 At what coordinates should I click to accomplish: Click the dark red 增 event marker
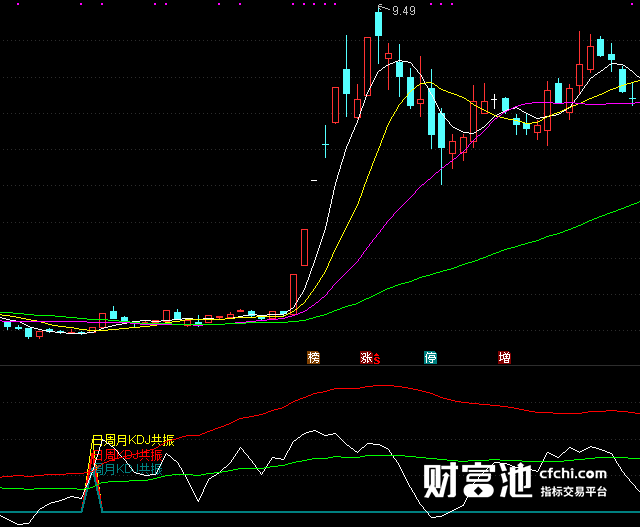click(504, 358)
